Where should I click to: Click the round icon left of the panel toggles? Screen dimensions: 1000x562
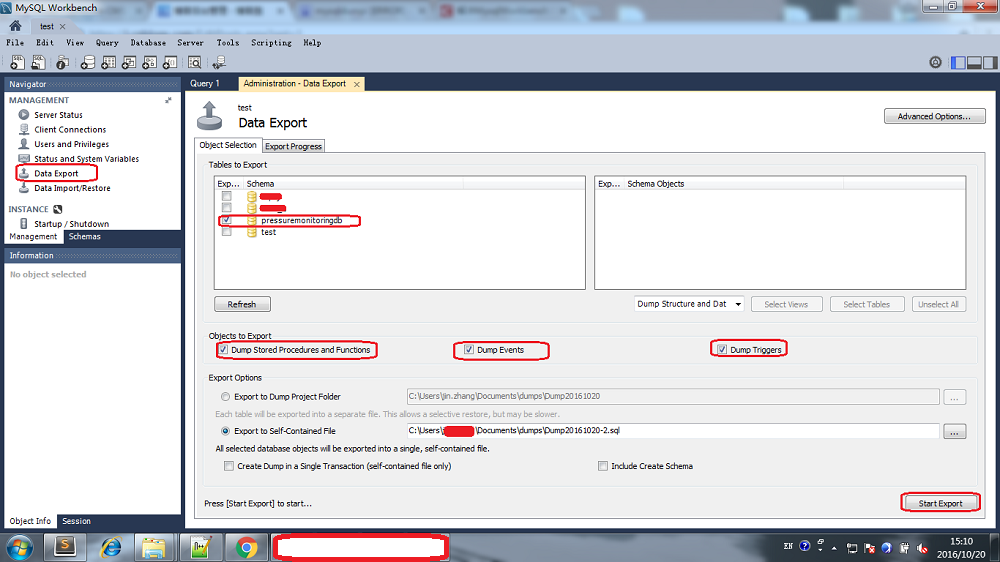[x=935, y=62]
